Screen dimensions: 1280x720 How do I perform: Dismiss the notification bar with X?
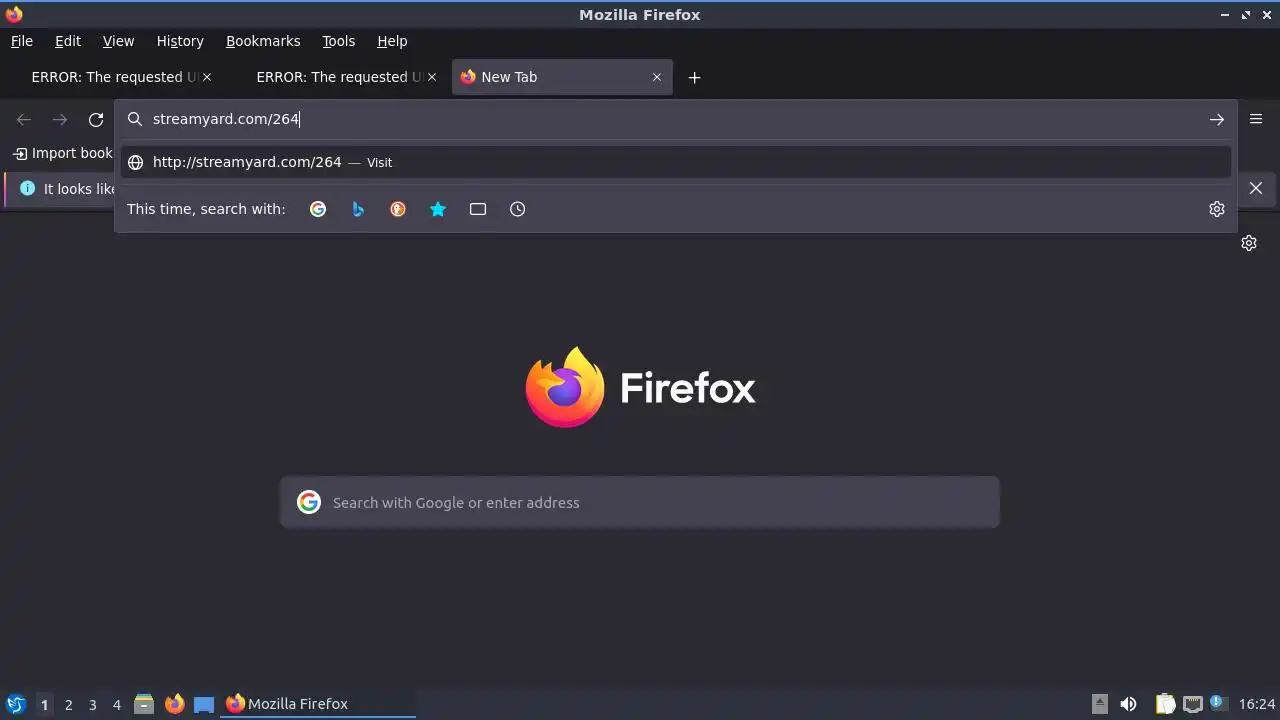coord(1256,188)
